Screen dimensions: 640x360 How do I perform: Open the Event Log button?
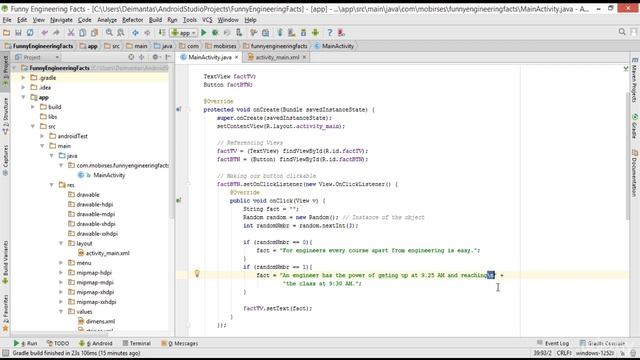click(x=553, y=343)
